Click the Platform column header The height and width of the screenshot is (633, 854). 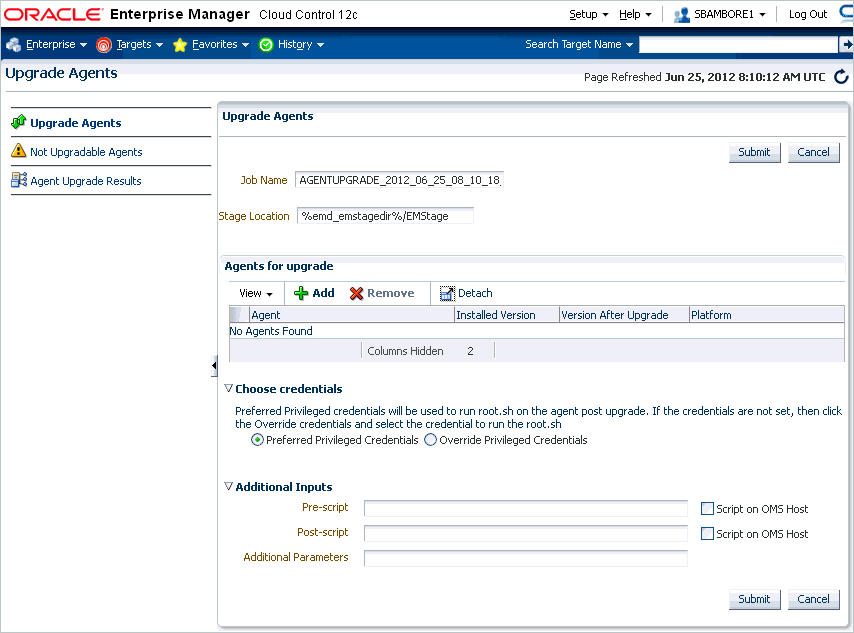pyautogui.click(x=767, y=315)
